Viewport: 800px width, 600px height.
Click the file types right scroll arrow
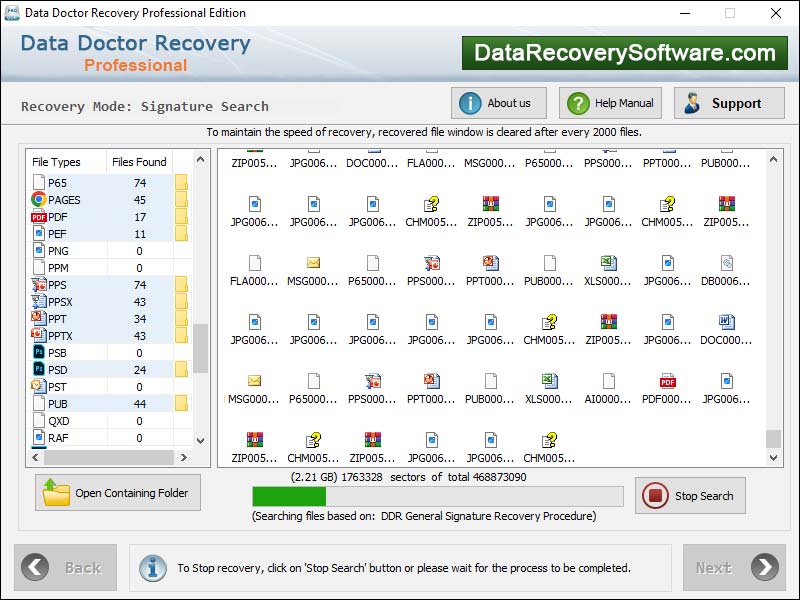coord(184,457)
